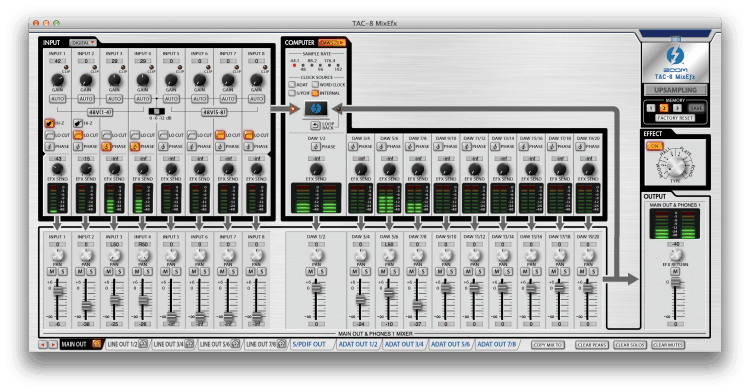The height and width of the screenshot is (392, 750).
Task: Click the Loop Back icon button
Action: pos(316,126)
